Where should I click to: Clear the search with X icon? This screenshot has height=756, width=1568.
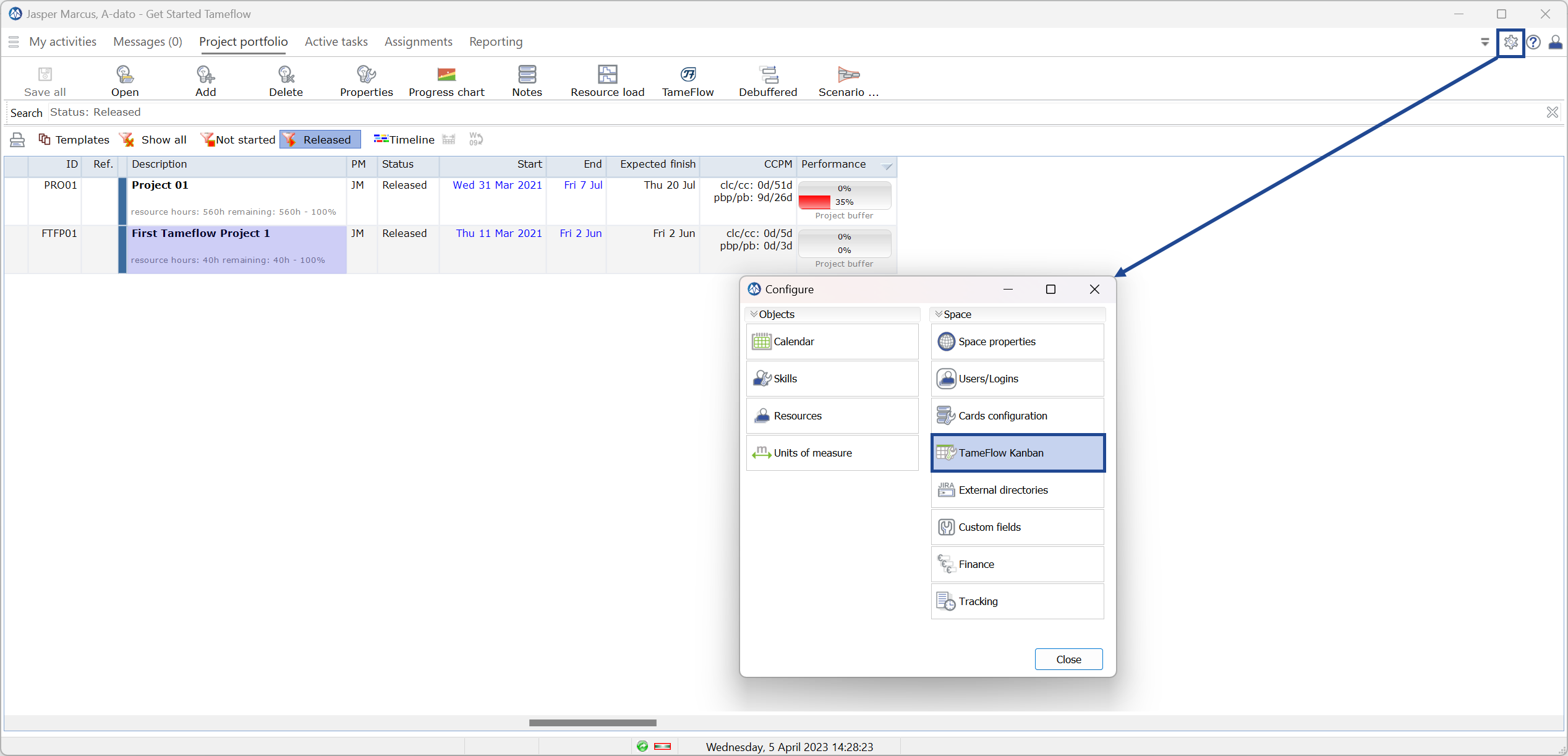click(x=1552, y=112)
